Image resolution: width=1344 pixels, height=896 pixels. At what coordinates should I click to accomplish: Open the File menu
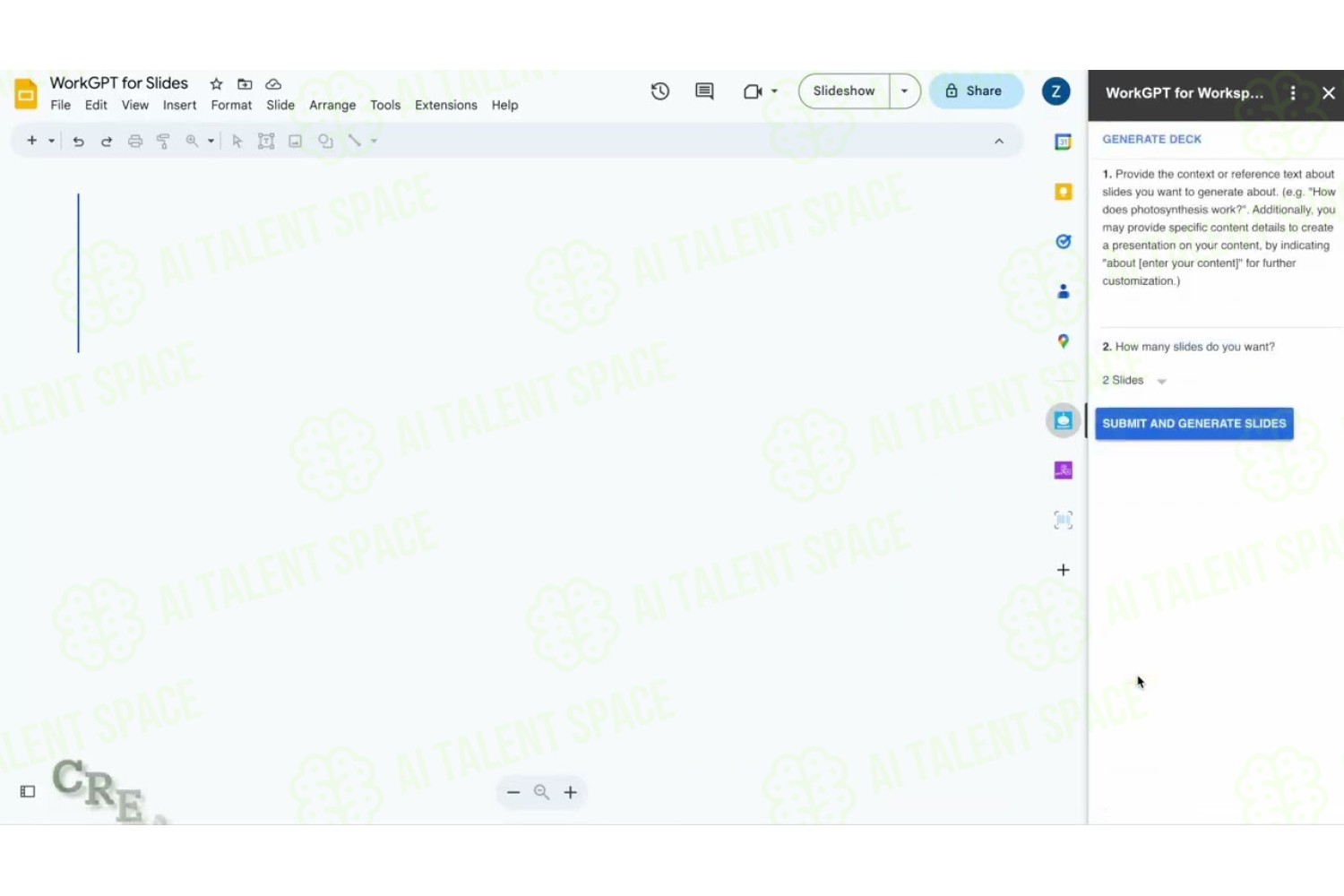click(61, 105)
